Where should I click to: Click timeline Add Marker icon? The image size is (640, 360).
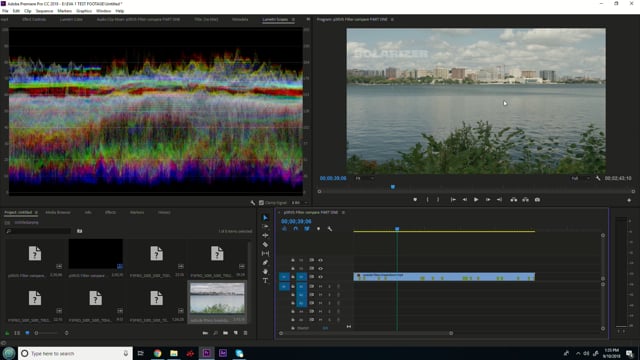(318, 229)
